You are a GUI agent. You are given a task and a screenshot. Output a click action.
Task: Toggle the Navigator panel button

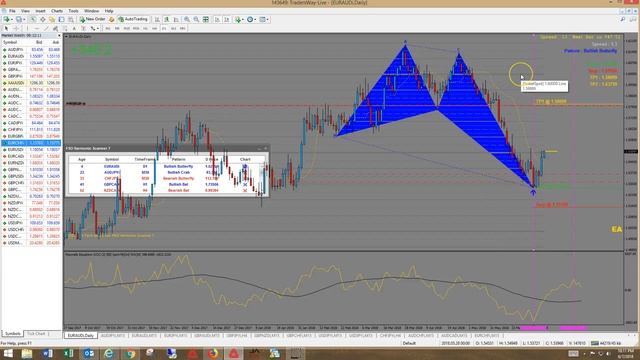point(52,19)
